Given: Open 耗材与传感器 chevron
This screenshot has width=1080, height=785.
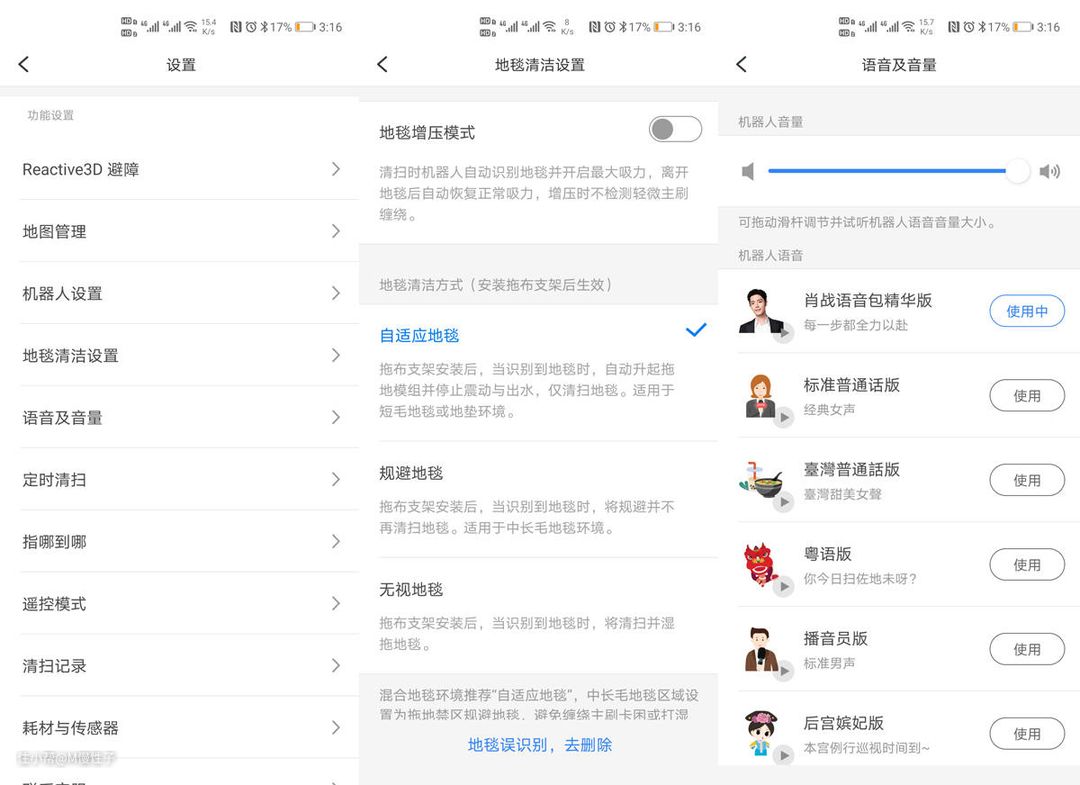Looking at the screenshot, I should (x=336, y=727).
